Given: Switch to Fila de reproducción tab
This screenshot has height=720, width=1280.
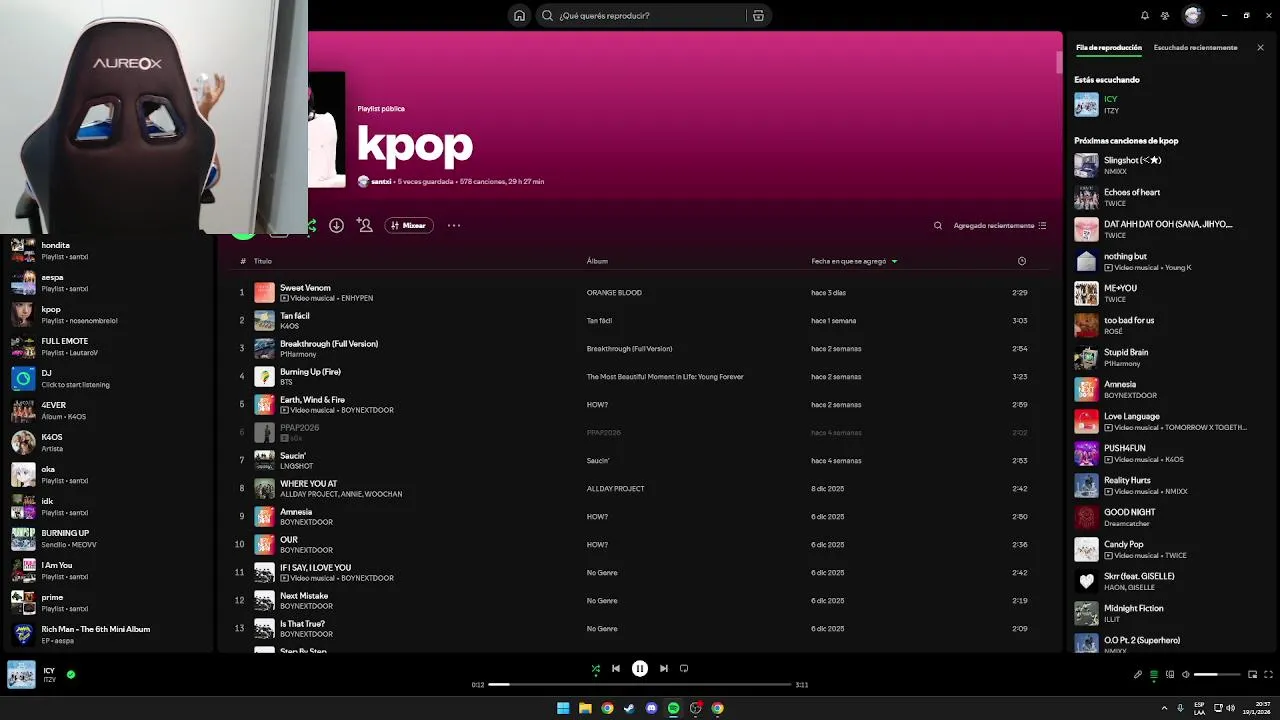Looking at the screenshot, I should (x=1108, y=47).
